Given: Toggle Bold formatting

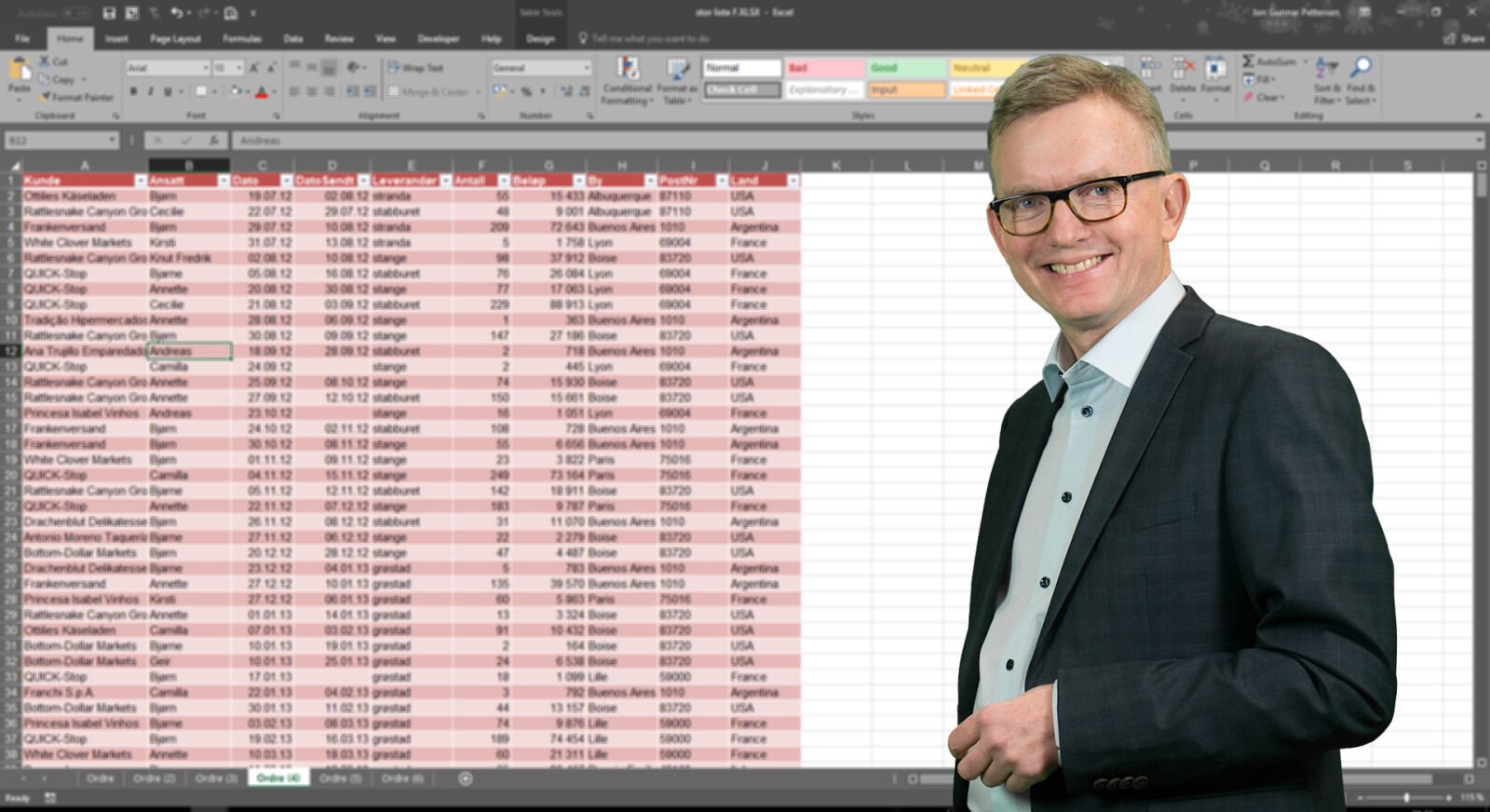Looking at the screenshot, I should [x=133, y=91].
